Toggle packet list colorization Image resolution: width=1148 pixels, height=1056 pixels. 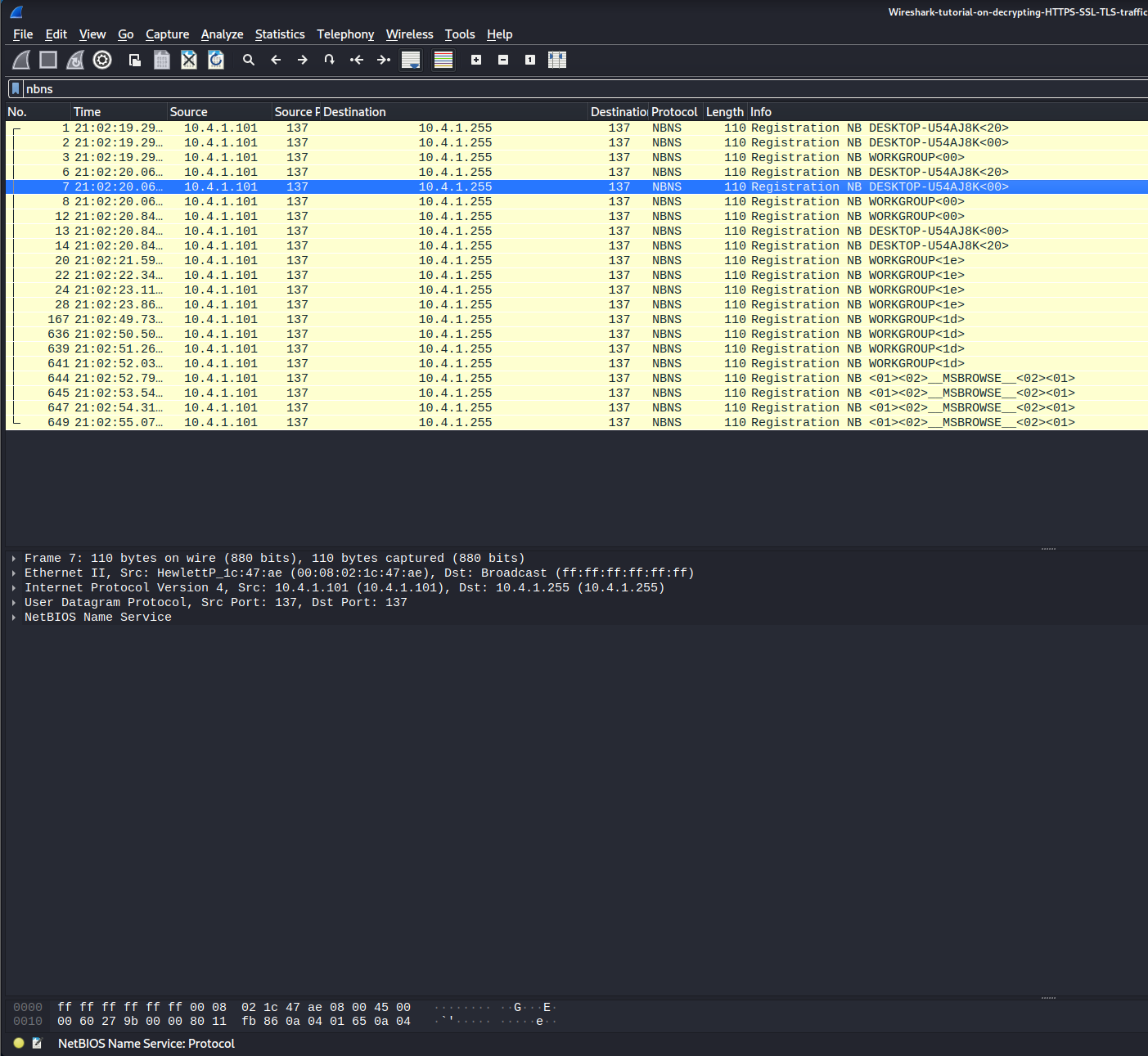tap(443, 60)
